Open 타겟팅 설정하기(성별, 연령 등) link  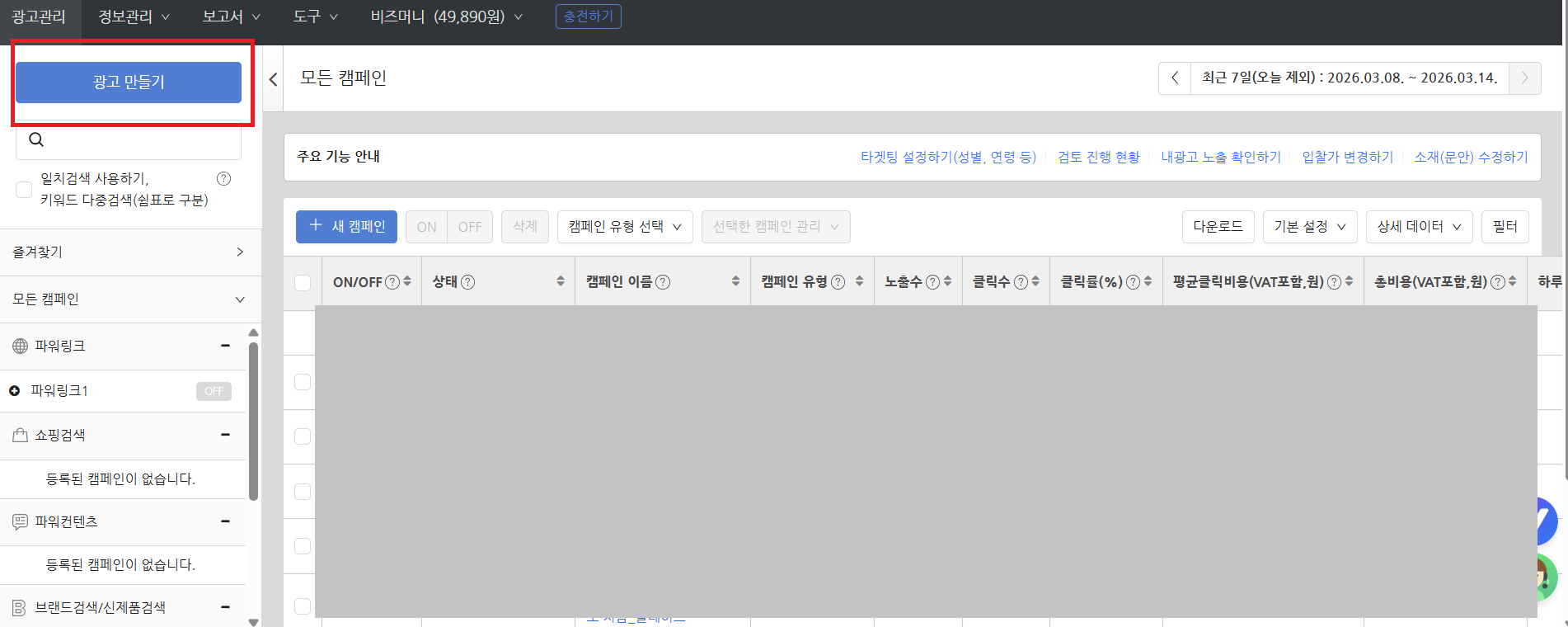948,157
